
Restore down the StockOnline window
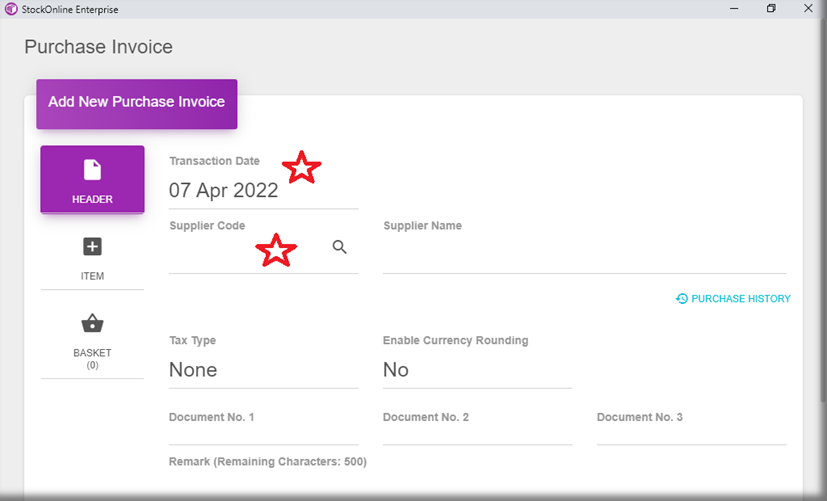point(771,8)
